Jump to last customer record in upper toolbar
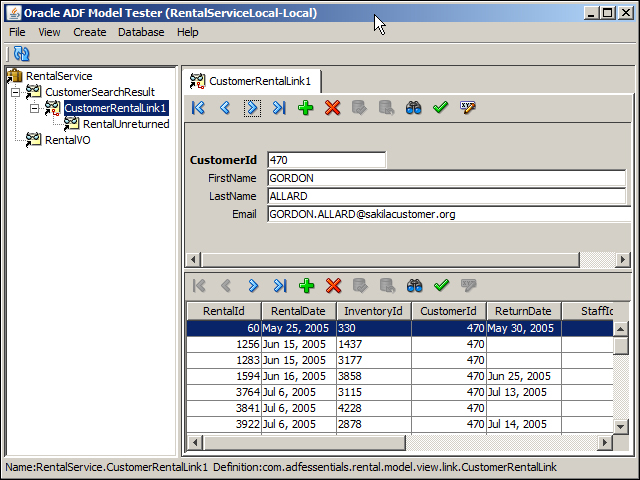Viewport: 640px width, 480px height. click(279, 108)
